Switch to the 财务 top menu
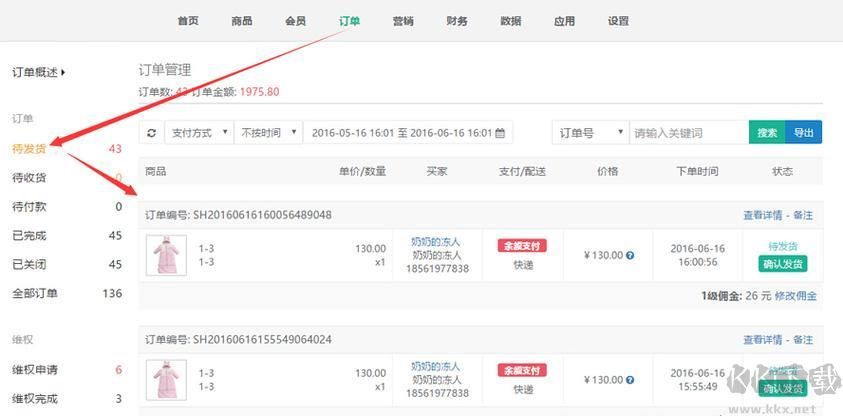 (x=457, y=21)
